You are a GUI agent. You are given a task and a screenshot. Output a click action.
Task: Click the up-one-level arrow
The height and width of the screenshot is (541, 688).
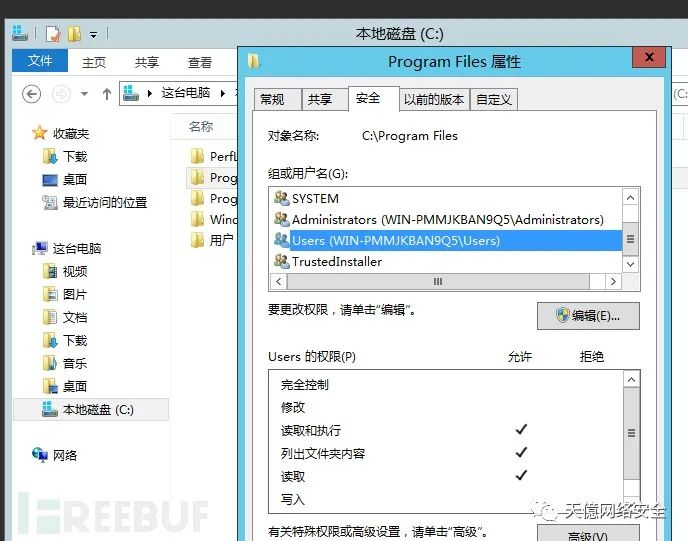coord(107,94)
